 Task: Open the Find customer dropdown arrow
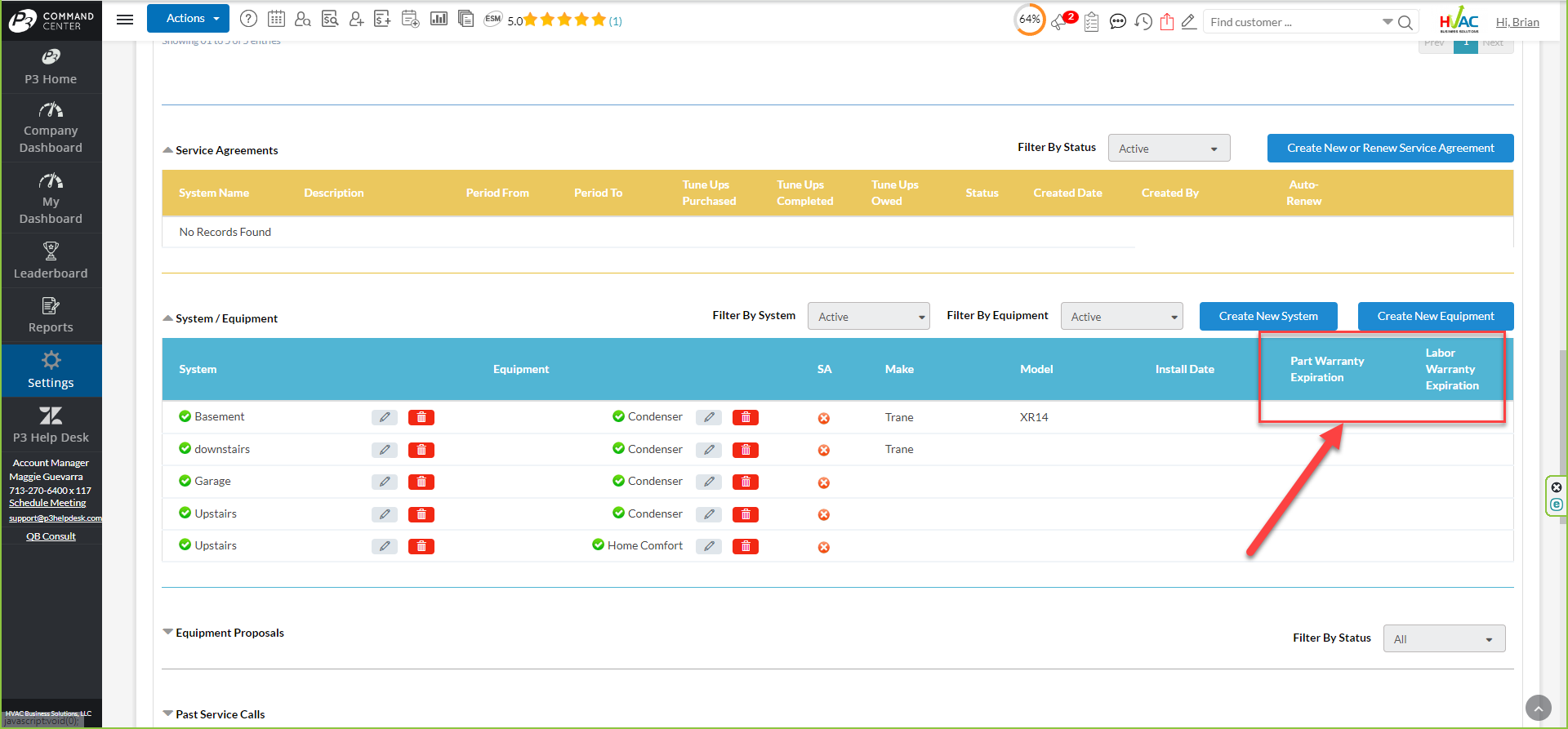coord(1388,22)
